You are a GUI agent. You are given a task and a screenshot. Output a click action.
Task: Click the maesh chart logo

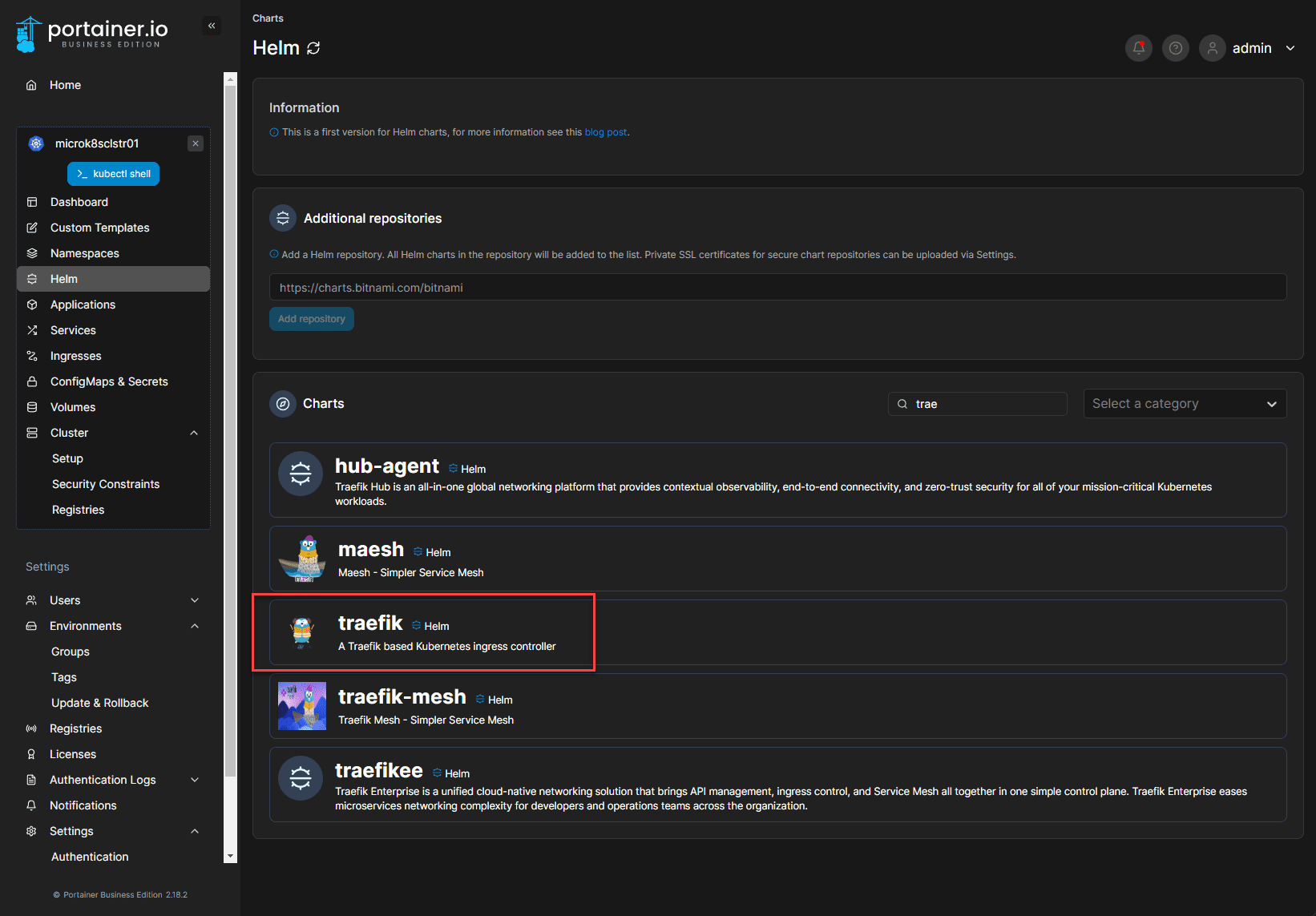pos(302,559)
